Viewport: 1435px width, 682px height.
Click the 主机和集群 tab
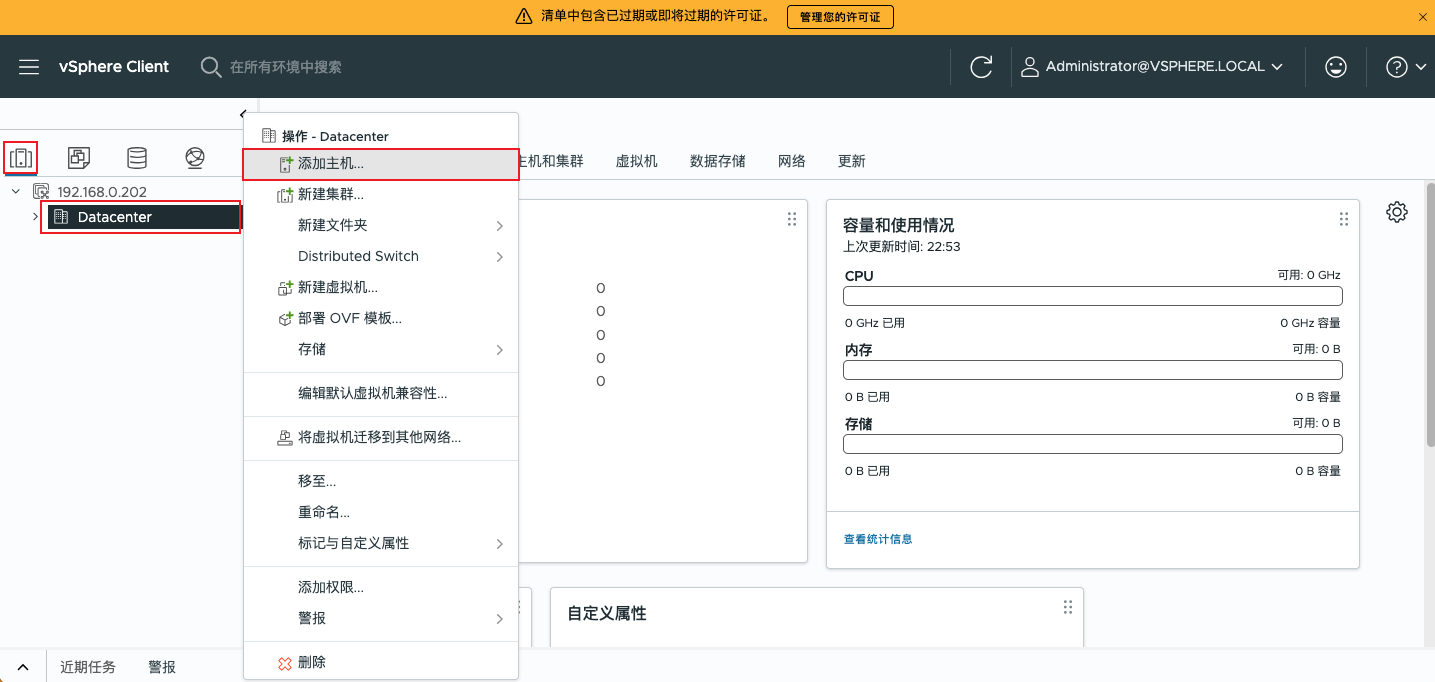coord(550,161)
